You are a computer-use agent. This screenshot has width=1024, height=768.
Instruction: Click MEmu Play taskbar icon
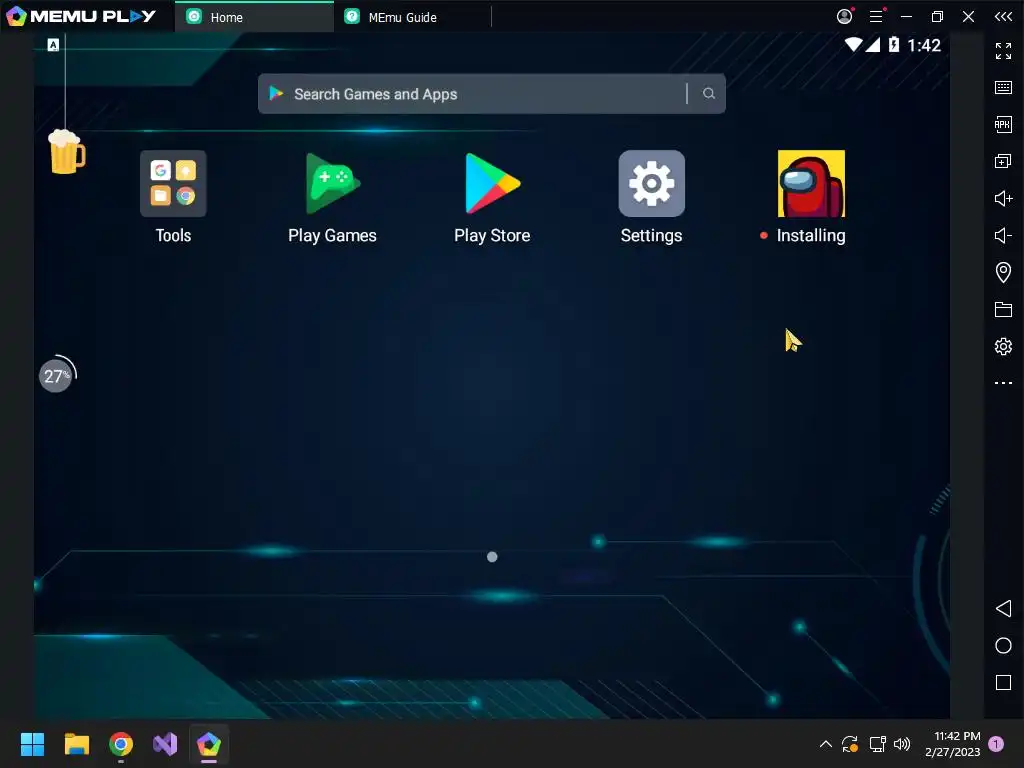(x=209, y=744)
